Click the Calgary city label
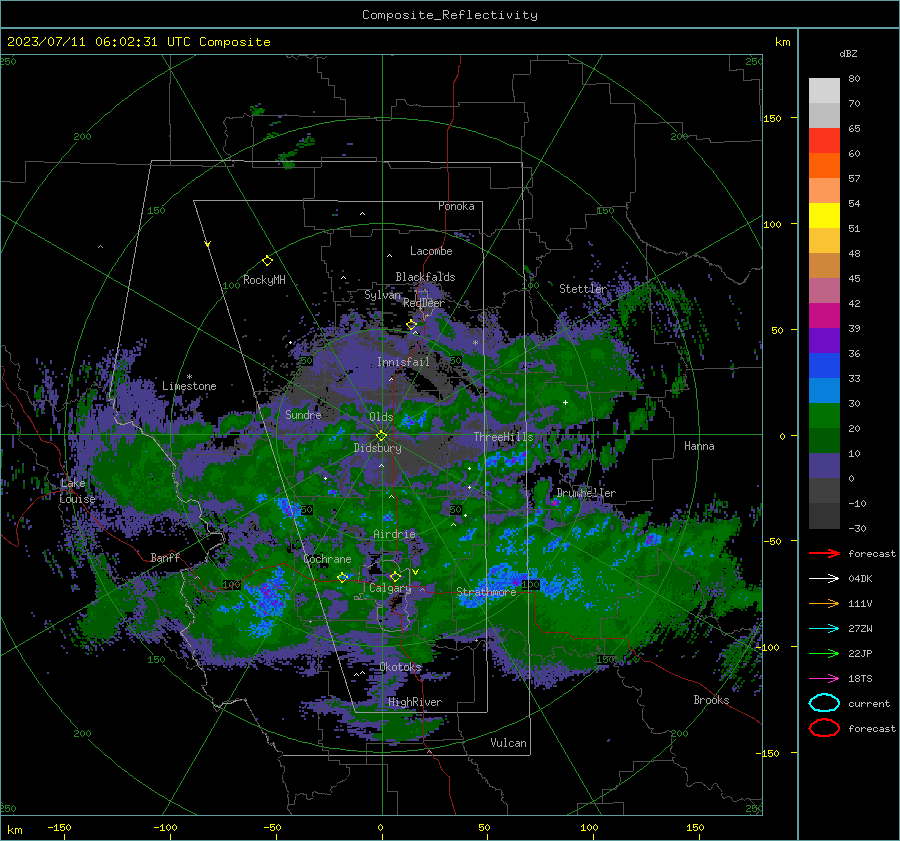Image resolution: width=900 pixels, height=841 pixels. point(390,588)
